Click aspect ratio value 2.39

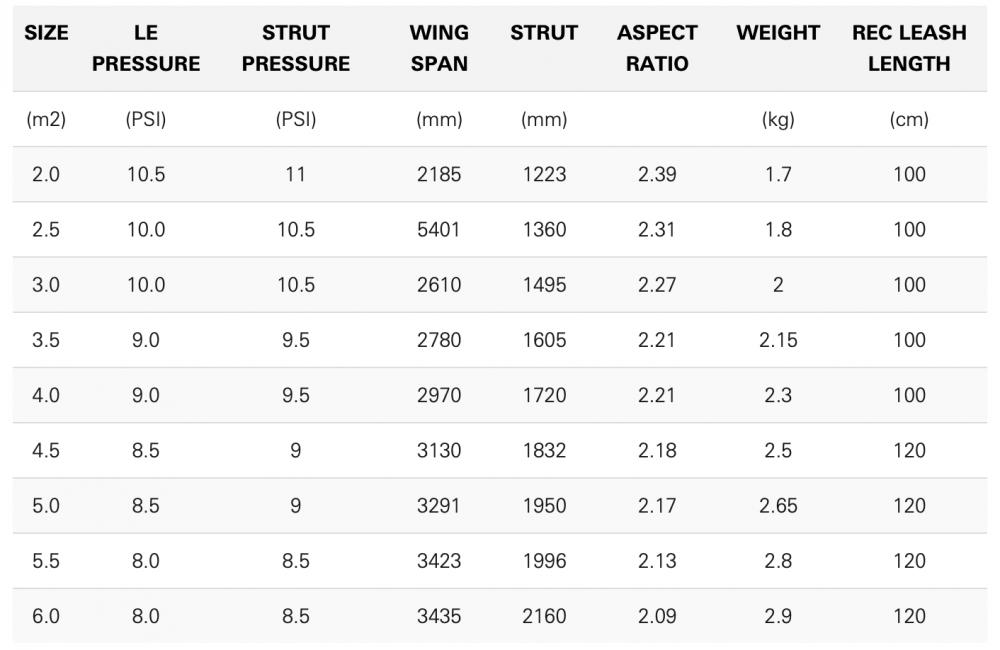tap(657, 175)
